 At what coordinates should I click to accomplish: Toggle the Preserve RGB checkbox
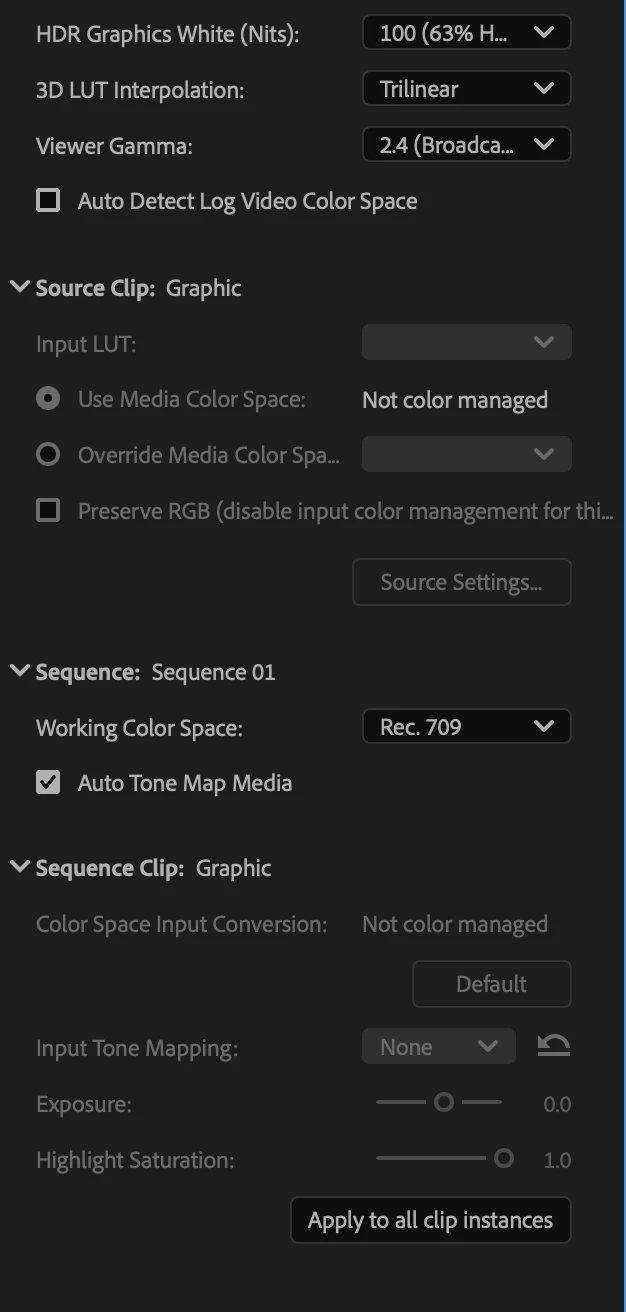[48, 511]
